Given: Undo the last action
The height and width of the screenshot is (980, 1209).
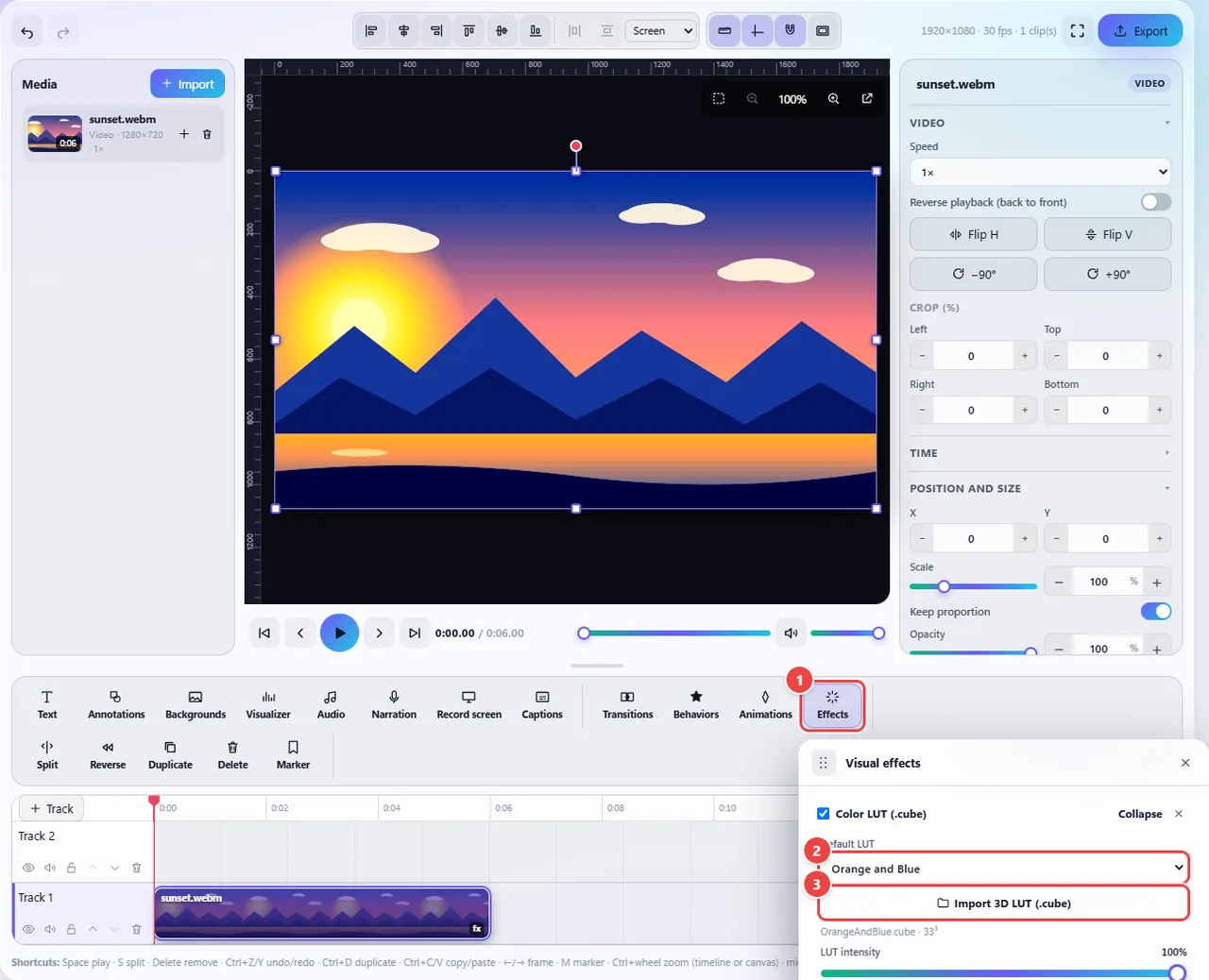Looking at the screenshot, I should [x=27, y=32].
